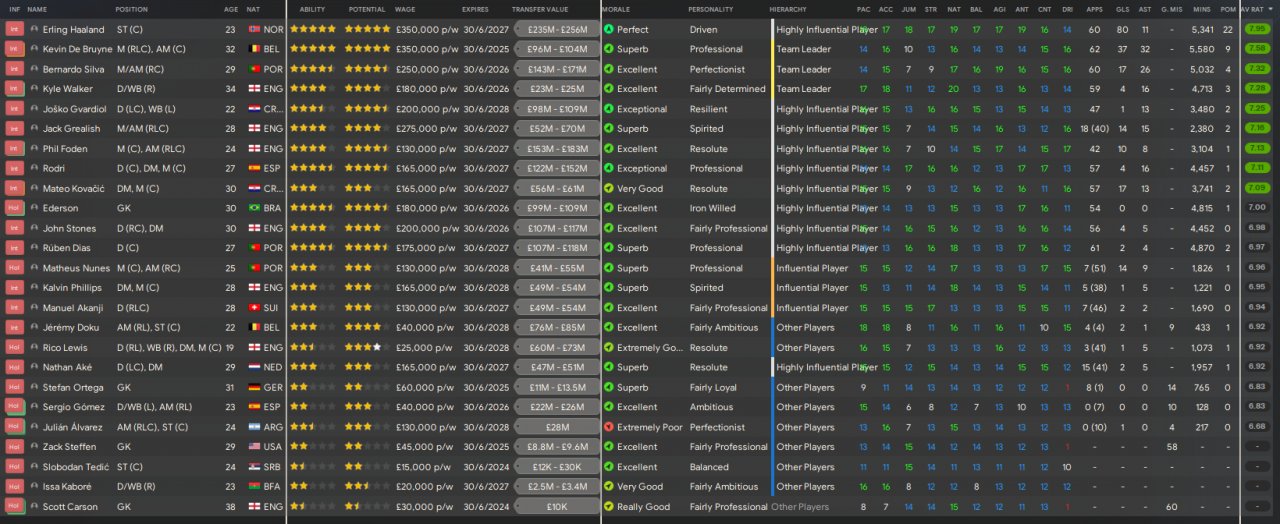Click the Hol status badge in Ederson's row

pyautogui.click(x=14, y=208)
